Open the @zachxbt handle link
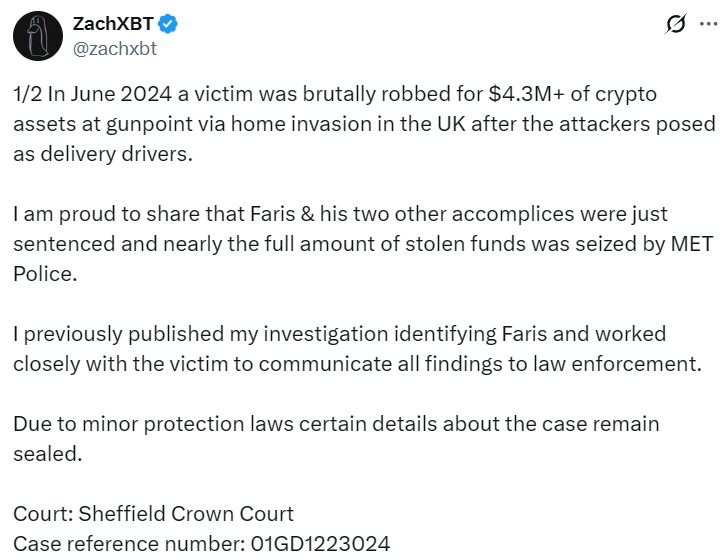 pos(115,47)
